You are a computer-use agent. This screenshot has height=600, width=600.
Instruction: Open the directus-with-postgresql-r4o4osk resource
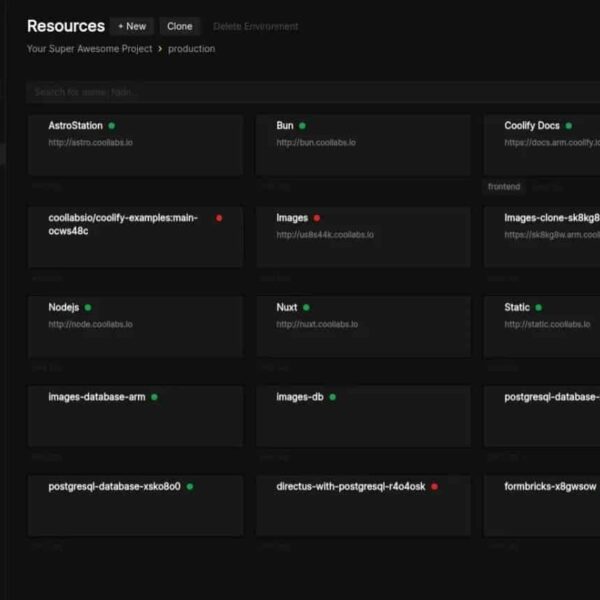(x=351, y=486)
